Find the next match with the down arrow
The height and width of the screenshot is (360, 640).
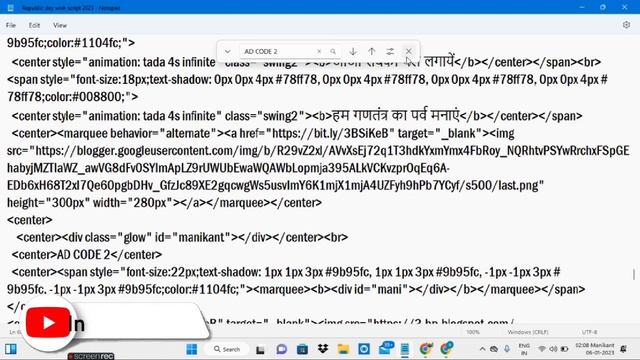(353, 51)
